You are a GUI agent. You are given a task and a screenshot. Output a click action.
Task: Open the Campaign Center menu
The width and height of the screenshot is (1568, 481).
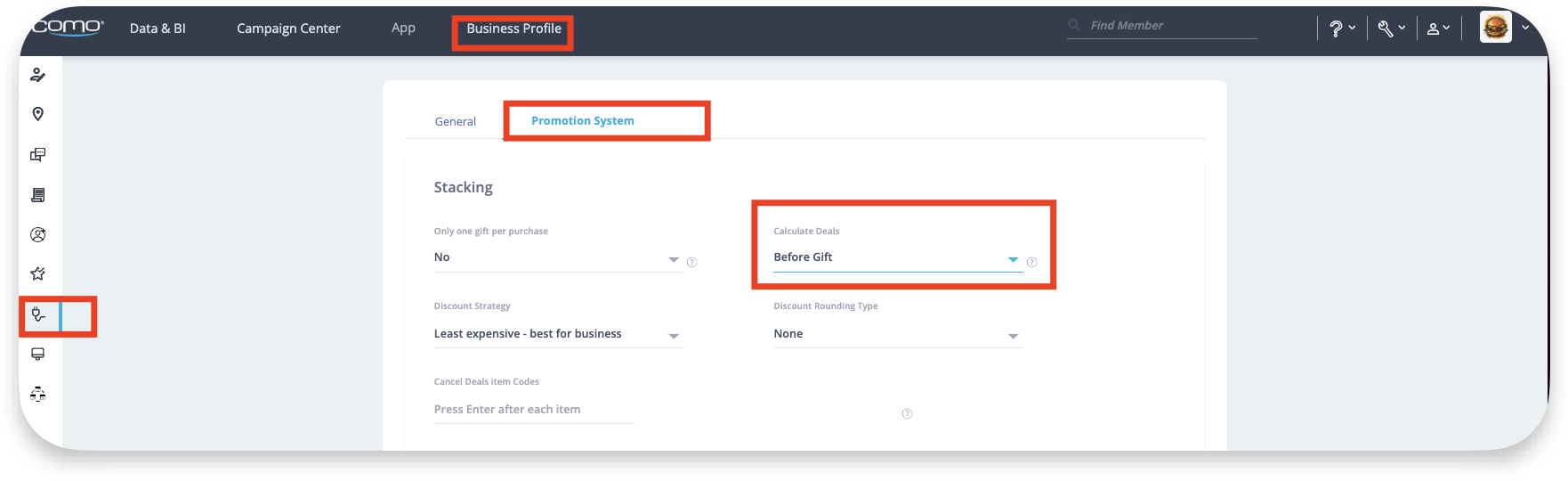pyautogui.click(x=288, y=29)
